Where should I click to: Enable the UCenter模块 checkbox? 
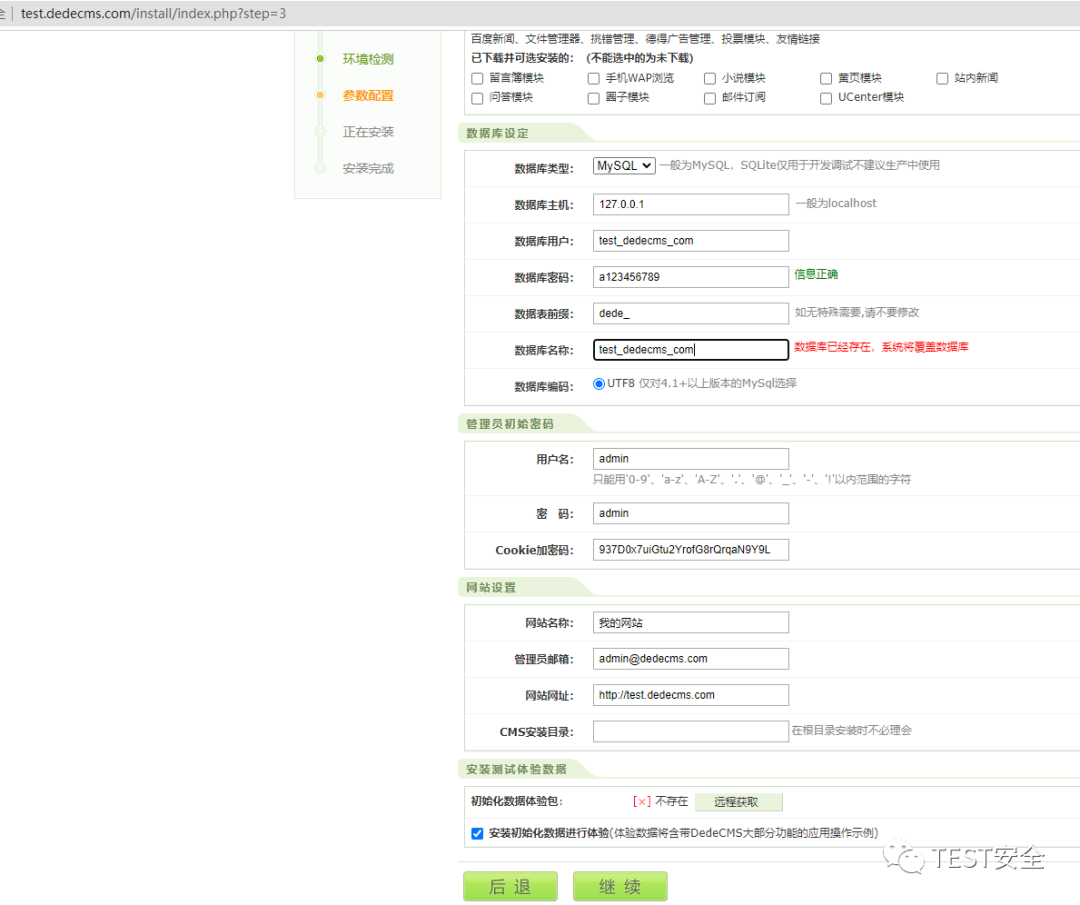point(826,98)
